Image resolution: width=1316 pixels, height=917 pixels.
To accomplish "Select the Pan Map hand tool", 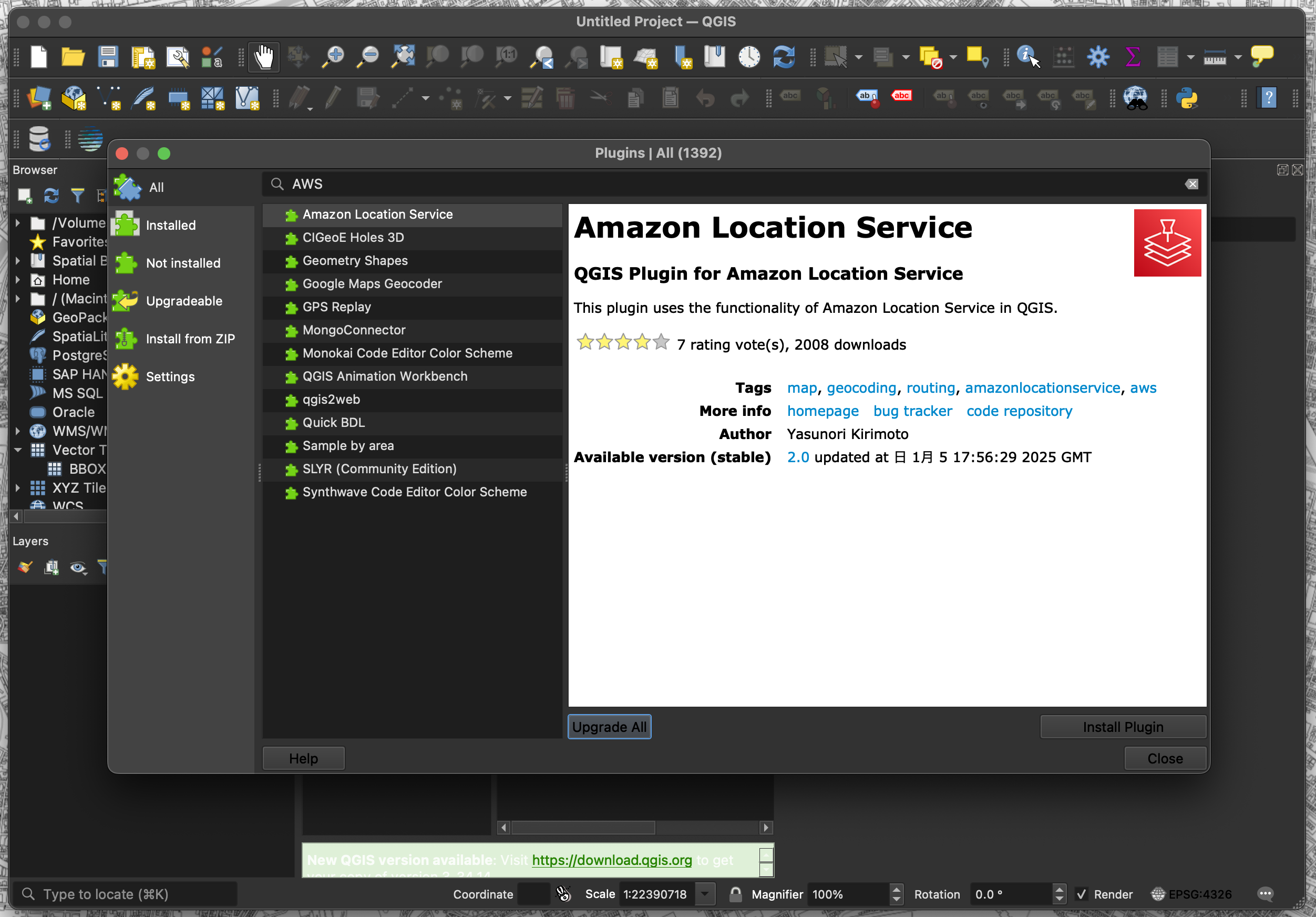I will tap(264, 57).
